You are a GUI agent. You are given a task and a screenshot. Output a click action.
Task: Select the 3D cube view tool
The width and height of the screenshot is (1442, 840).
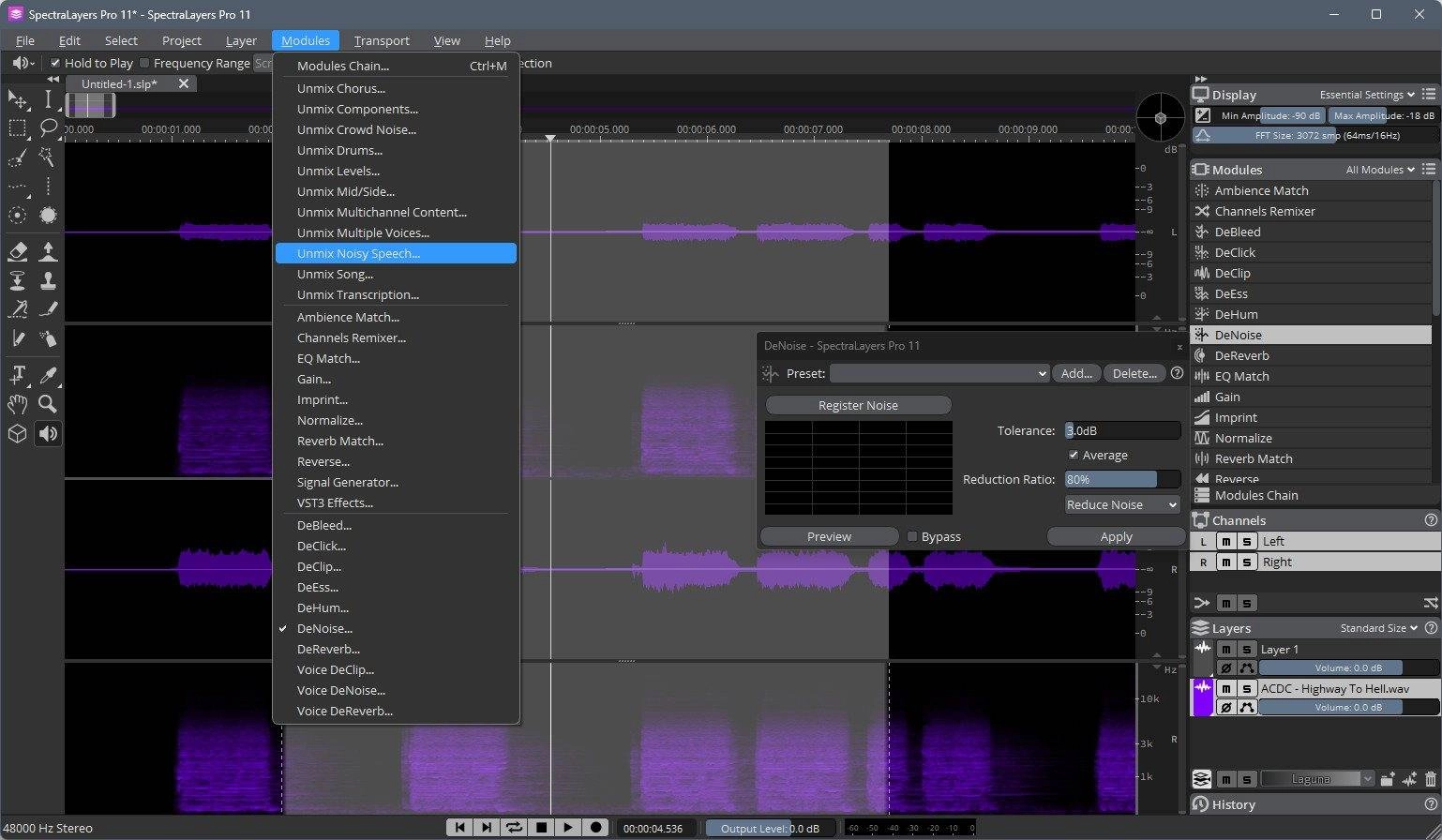tap(17, 433)
